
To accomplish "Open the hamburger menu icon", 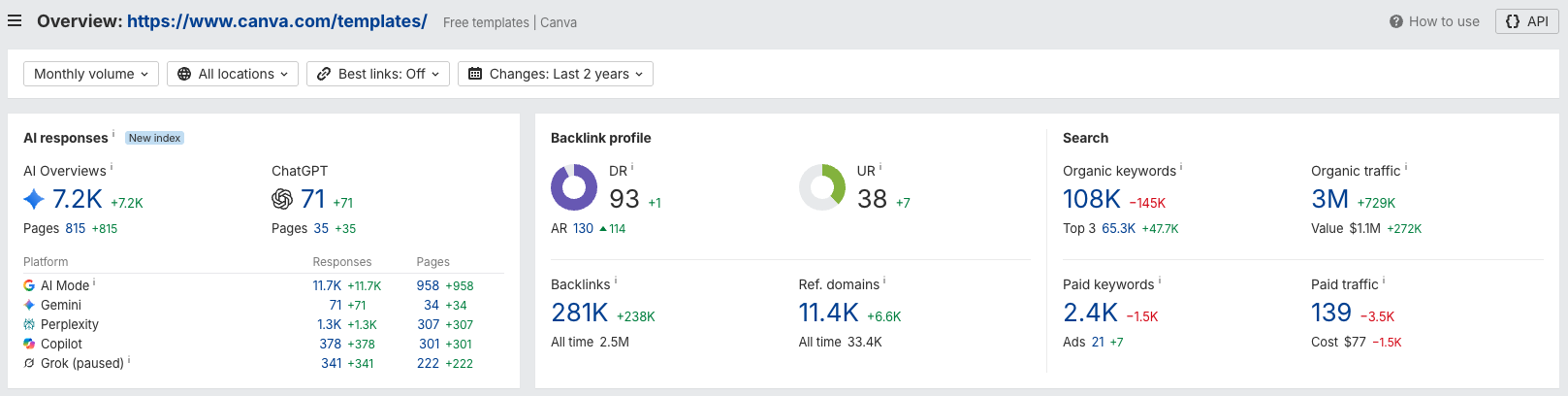I will pos(15,20).
